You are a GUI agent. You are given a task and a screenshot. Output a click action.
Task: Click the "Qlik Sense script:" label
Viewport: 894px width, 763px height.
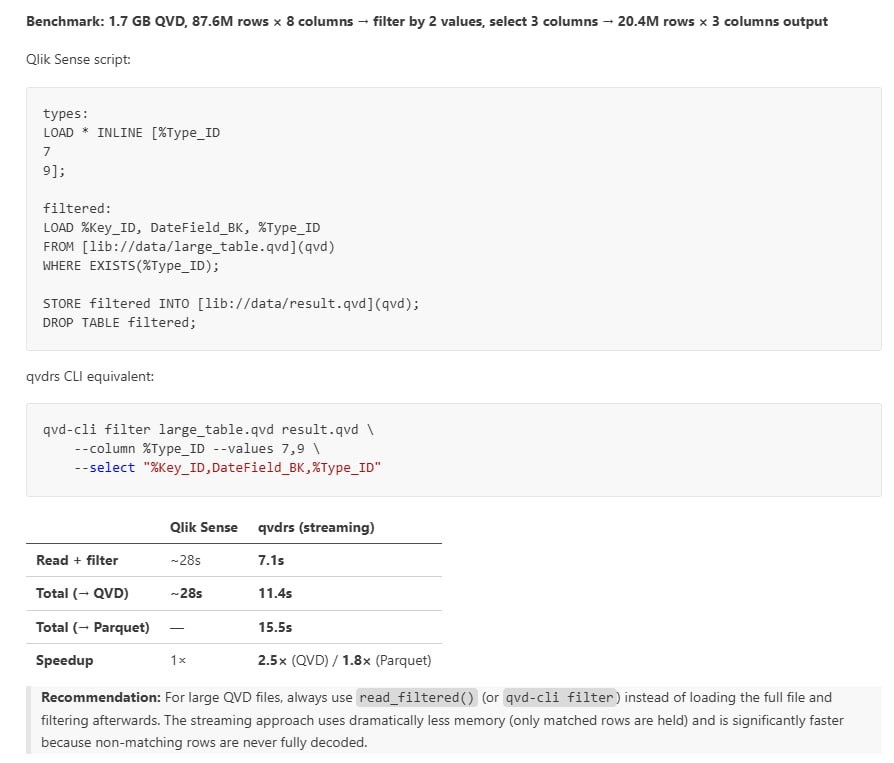(78, 60)
